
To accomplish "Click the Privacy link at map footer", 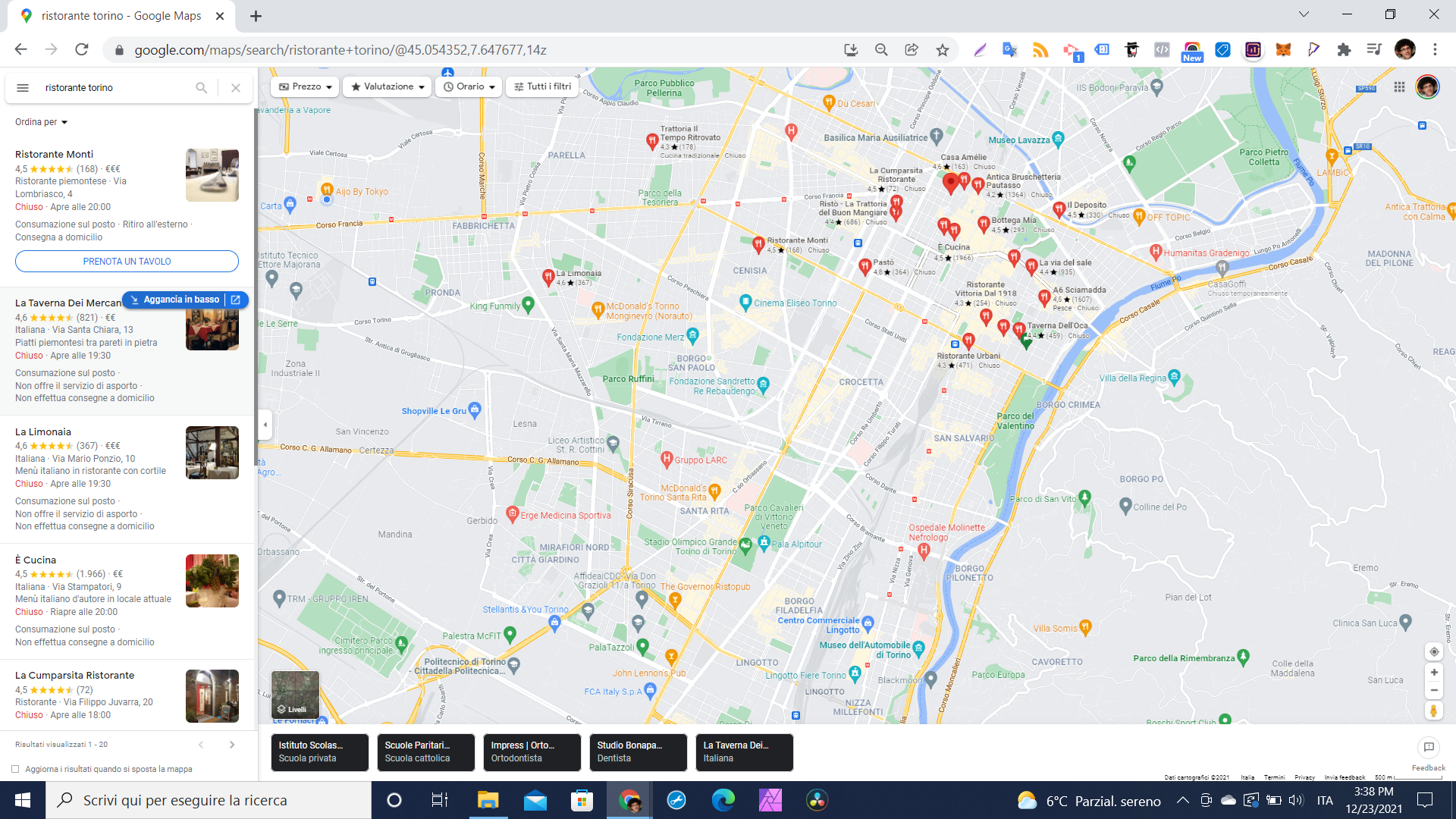I will 1304,777.
